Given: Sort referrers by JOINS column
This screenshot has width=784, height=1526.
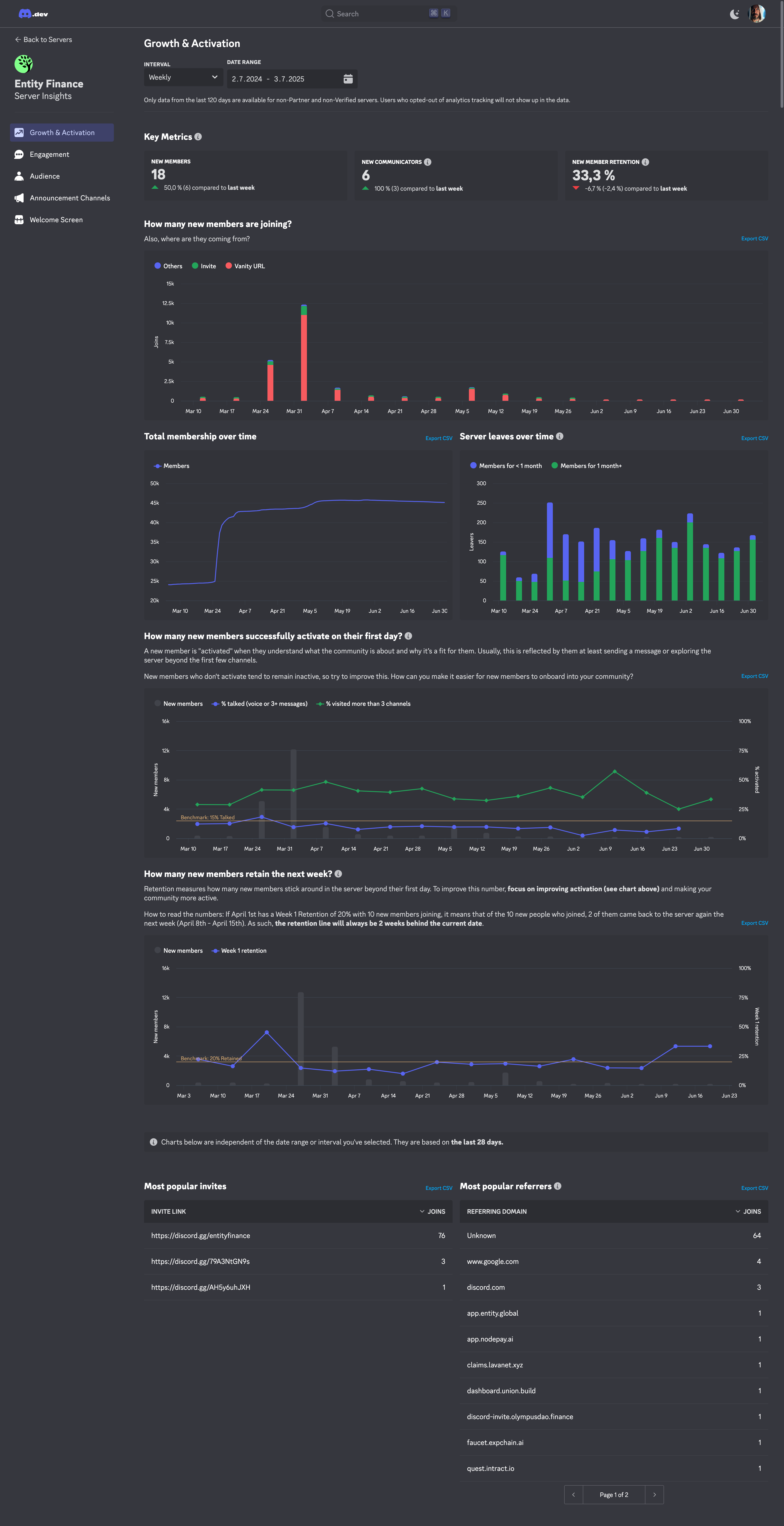Looking at the screenshot, I should point(748,1211).
